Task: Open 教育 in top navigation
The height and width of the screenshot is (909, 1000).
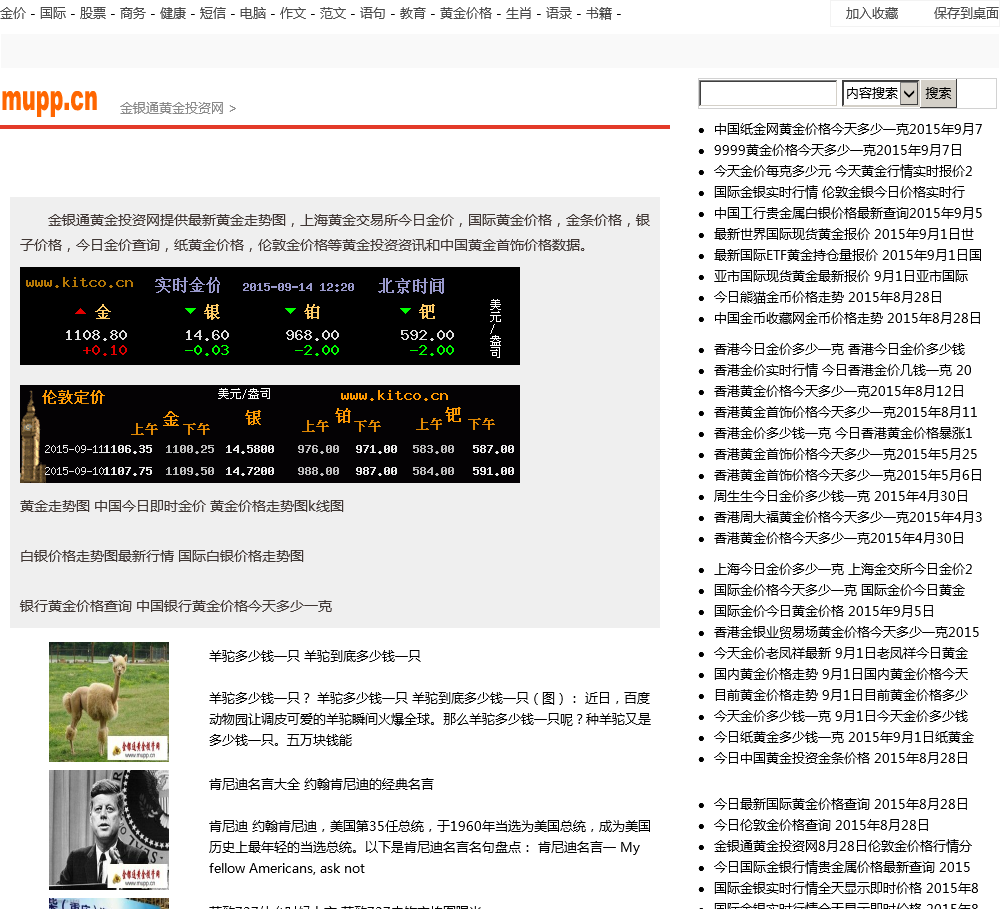Action: pos(413,13)
